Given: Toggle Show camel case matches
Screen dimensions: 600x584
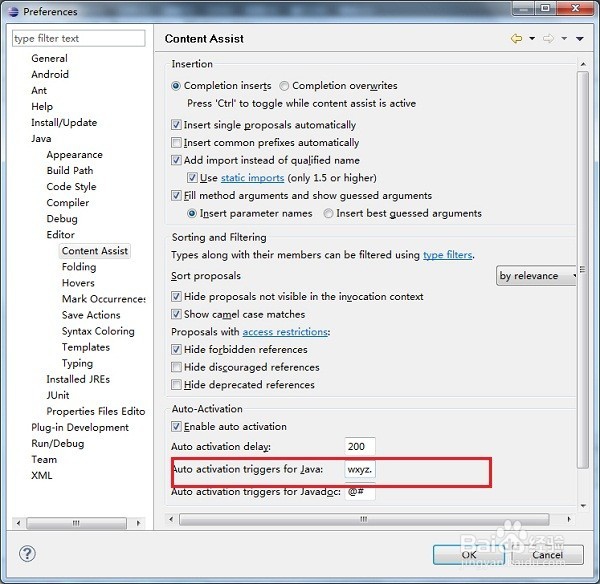Looking at the screenshot, I should pos(176,314).
